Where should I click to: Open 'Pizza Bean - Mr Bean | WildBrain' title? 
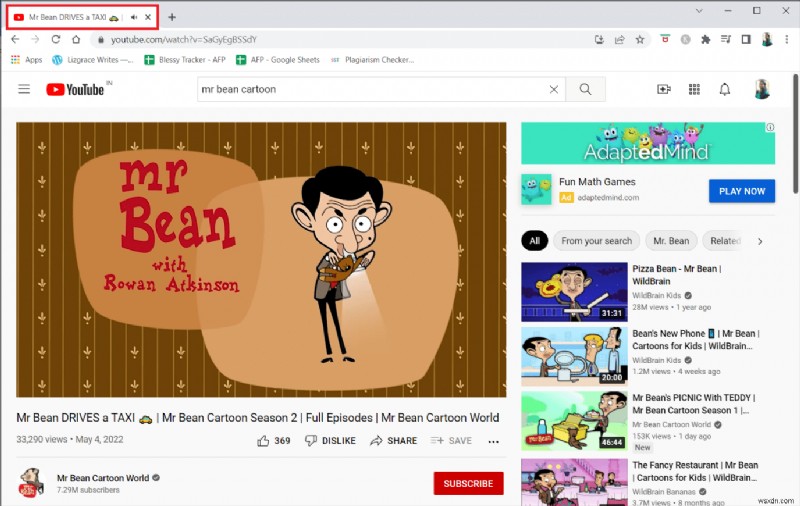(x=677, y=275)
